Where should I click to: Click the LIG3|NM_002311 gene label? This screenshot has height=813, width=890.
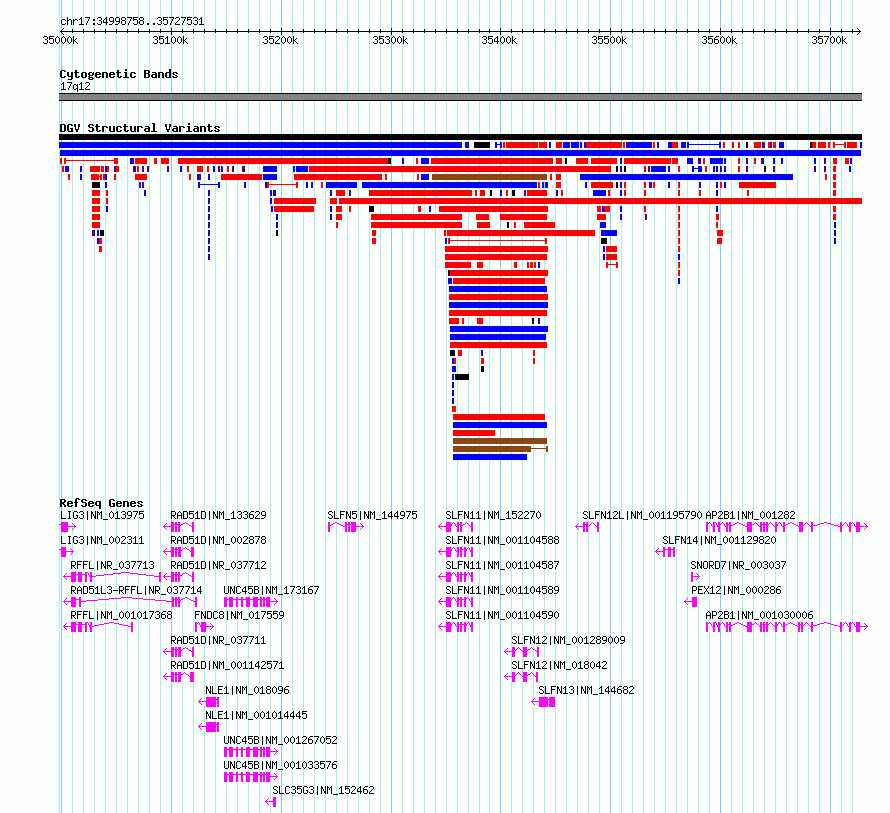pos(102,540)
